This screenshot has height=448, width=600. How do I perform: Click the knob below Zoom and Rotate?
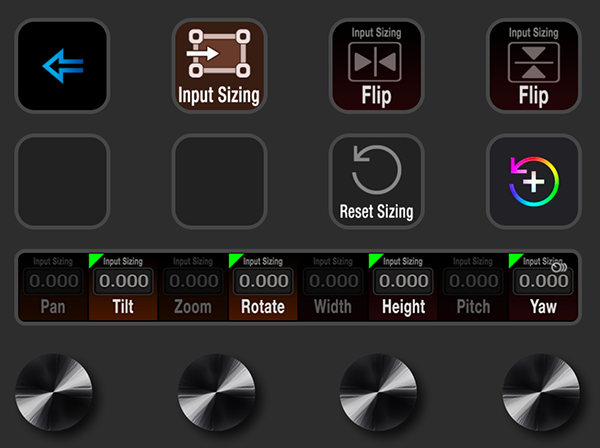[217, 393]
